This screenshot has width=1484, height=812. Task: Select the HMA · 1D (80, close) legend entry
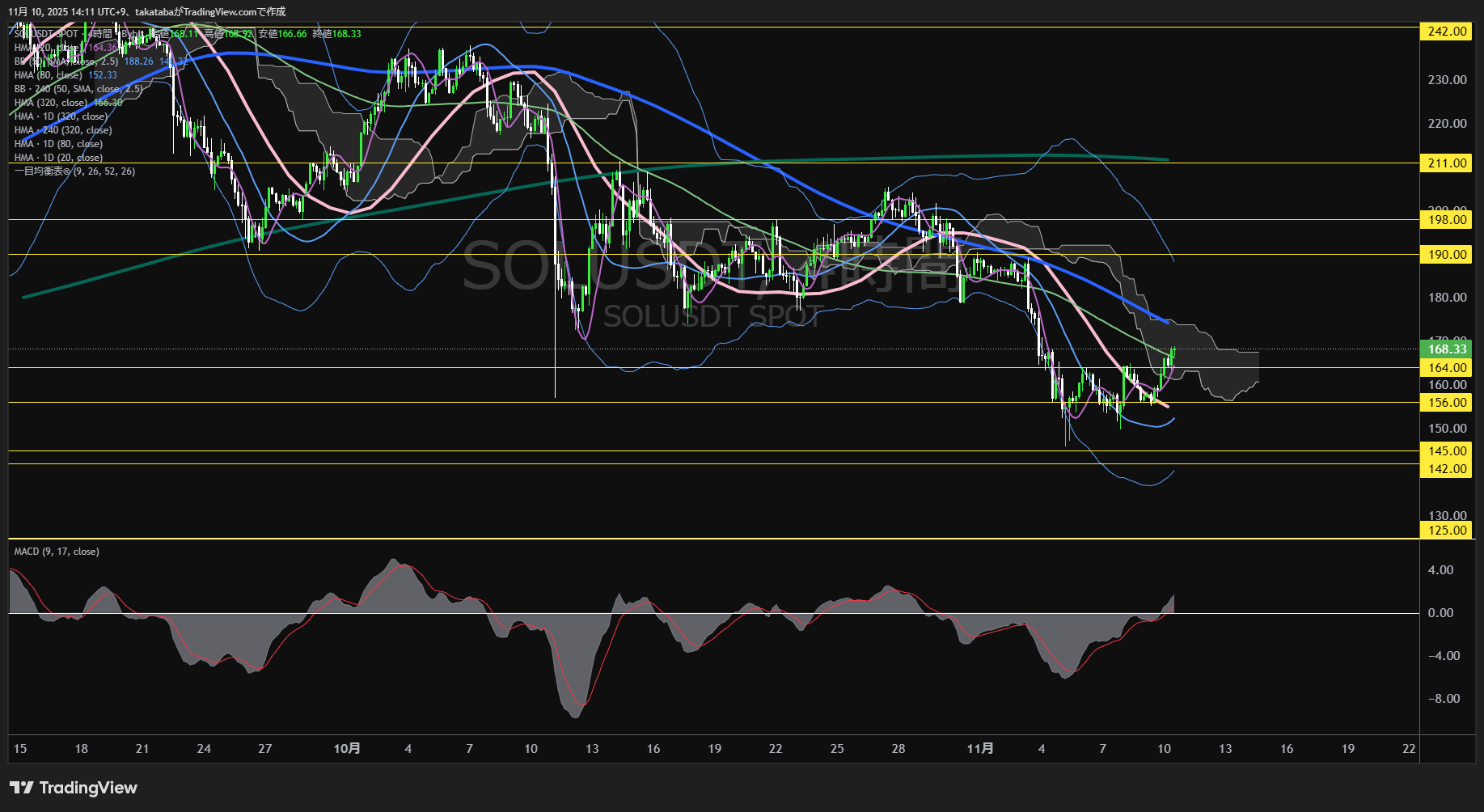(58, 144)
